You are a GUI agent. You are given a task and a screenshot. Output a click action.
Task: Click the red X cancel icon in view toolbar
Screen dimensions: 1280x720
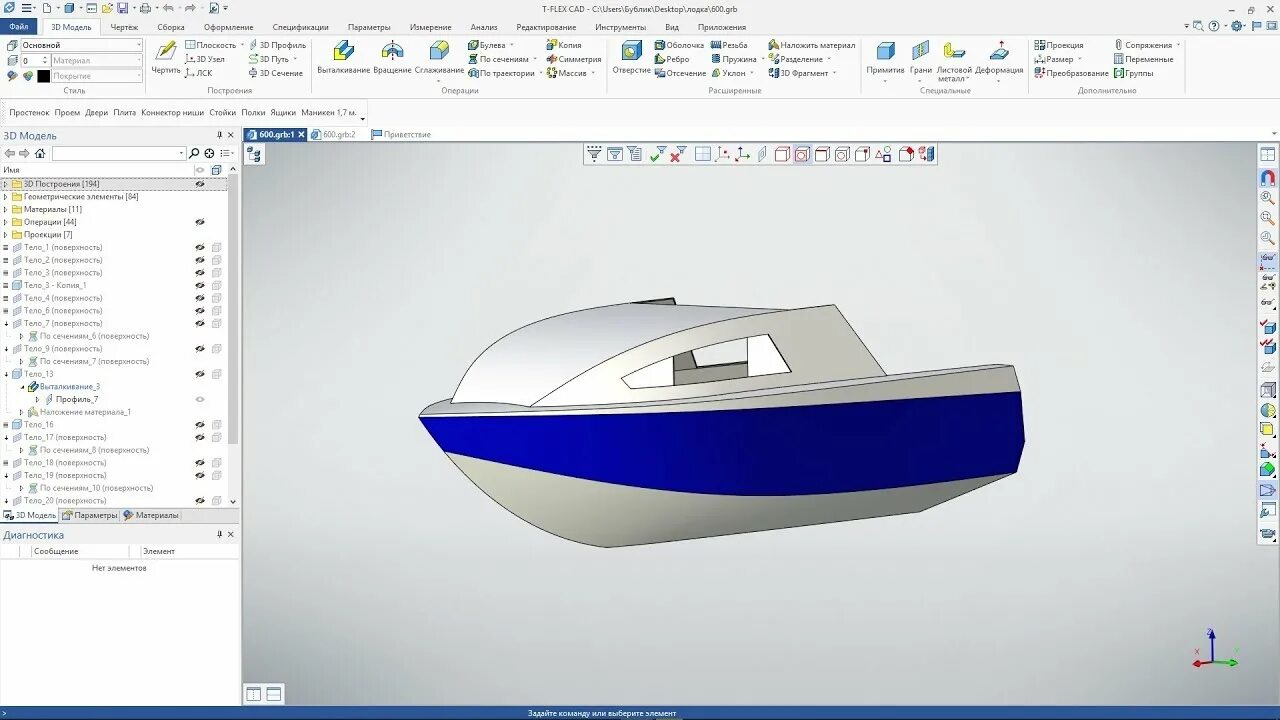pyautogui.click(x=677, y=154)
